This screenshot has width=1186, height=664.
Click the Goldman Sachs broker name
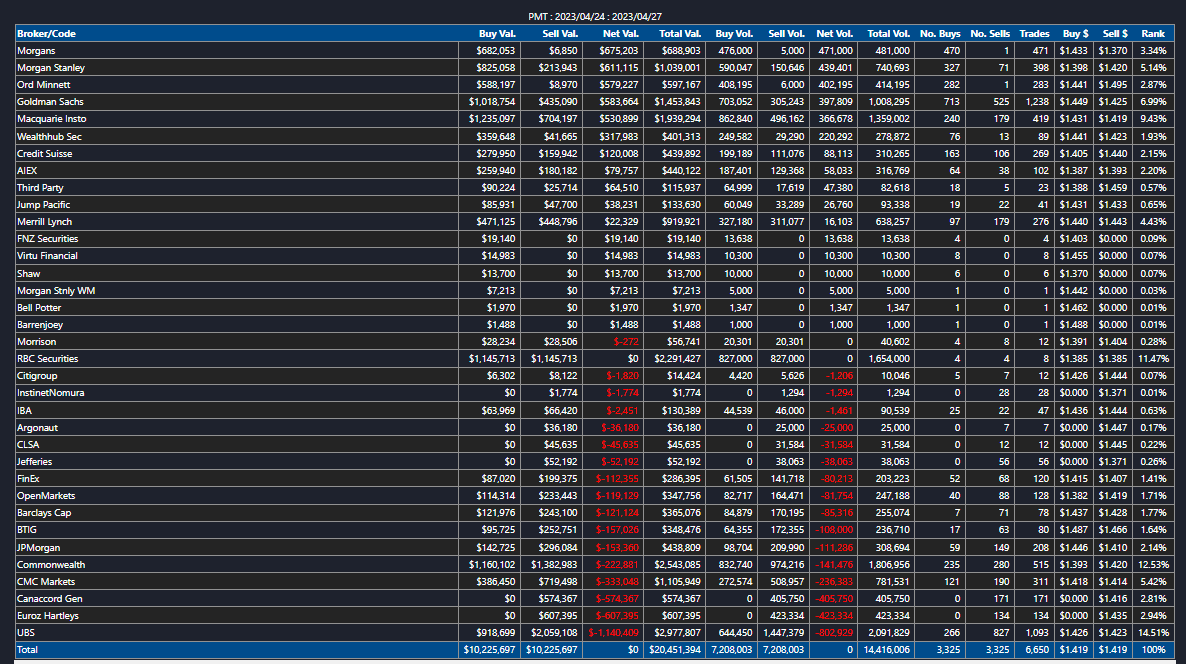(50, 102)
